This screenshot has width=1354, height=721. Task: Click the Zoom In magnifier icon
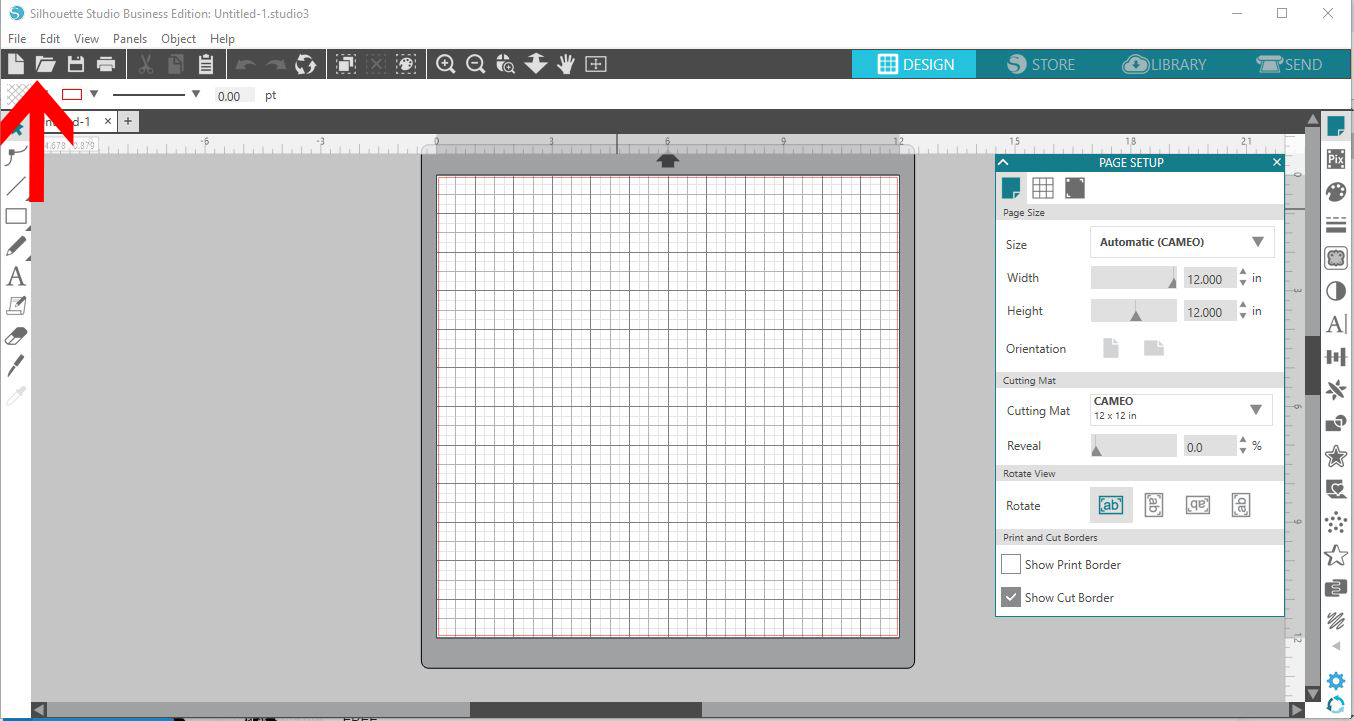pos(446,64)
